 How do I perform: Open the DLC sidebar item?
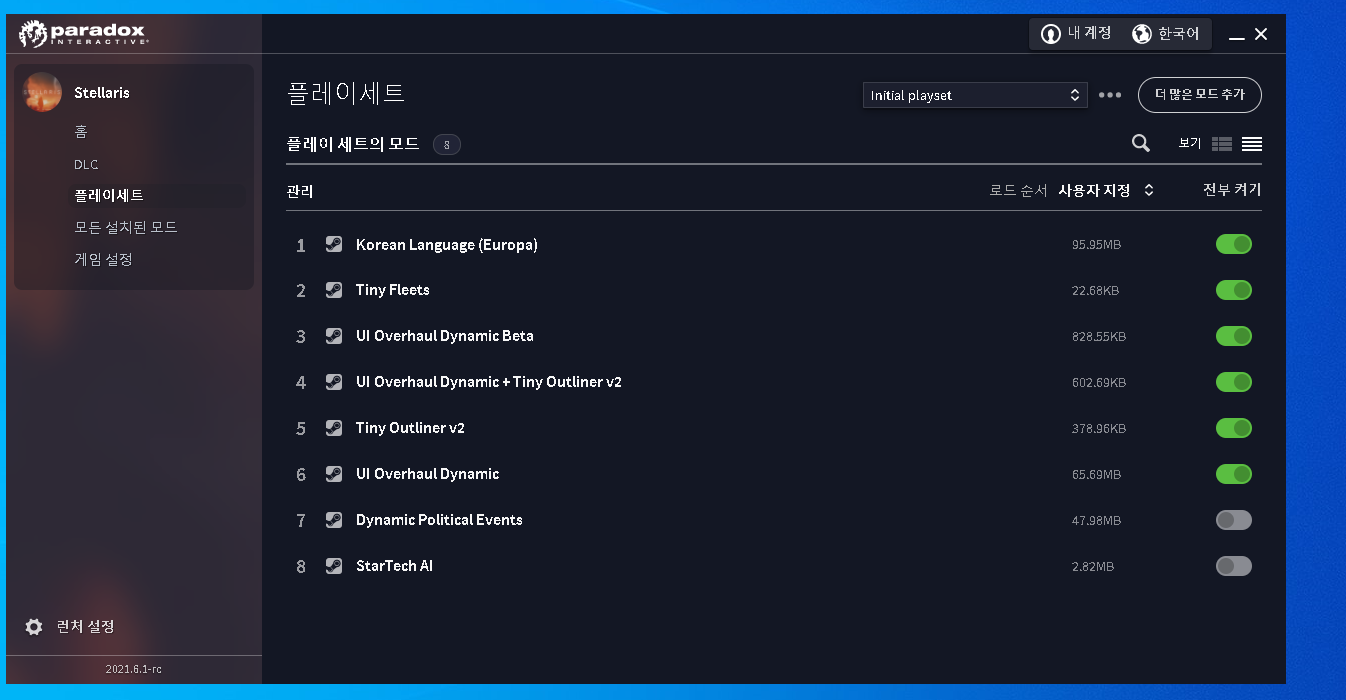[86, 164]
